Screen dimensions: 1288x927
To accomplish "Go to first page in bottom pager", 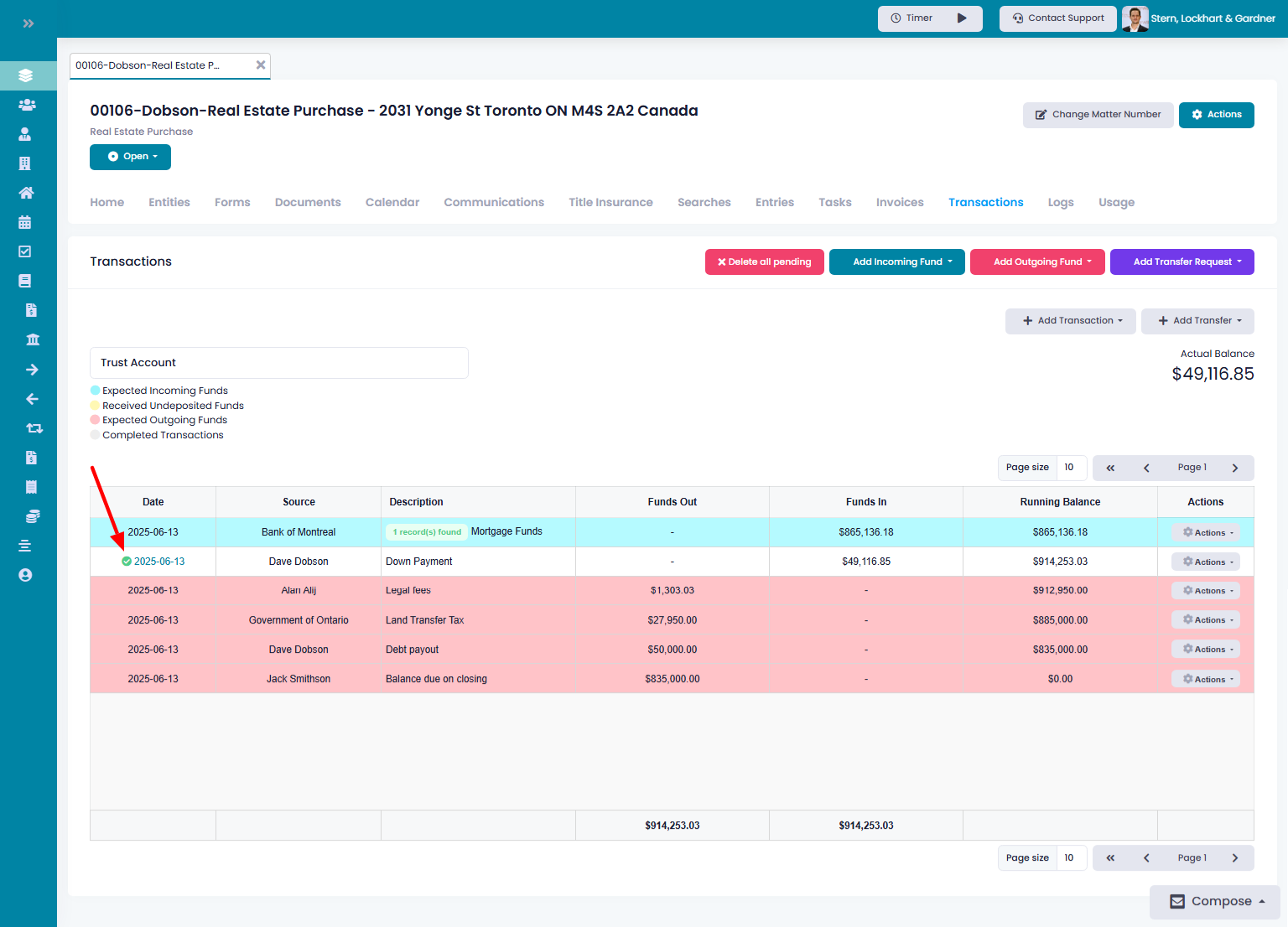I will (x=1110, y=858).
